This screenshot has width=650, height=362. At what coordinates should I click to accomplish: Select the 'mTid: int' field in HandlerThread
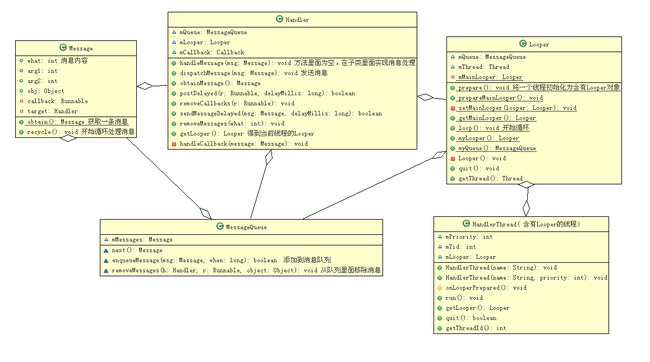pos(461,247)
